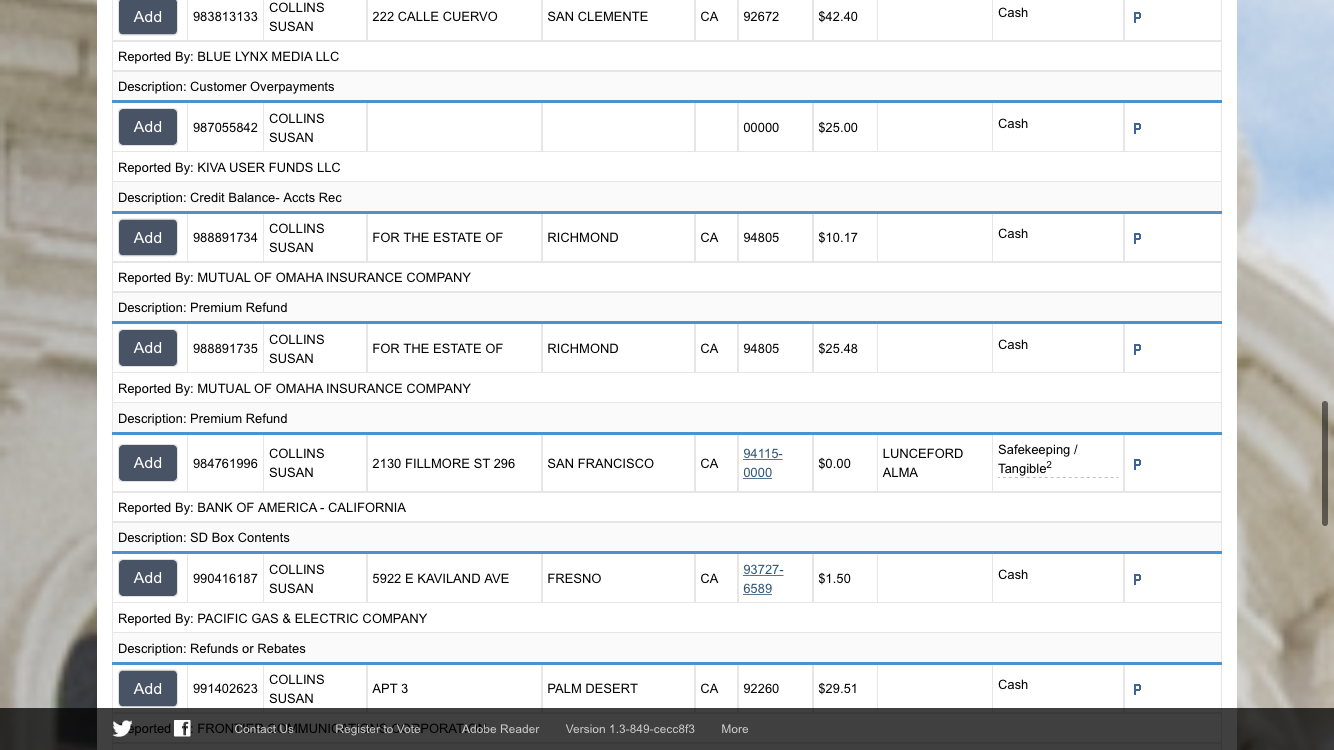
Task: Select amount $25.48
Action: [x=838, y=349]
